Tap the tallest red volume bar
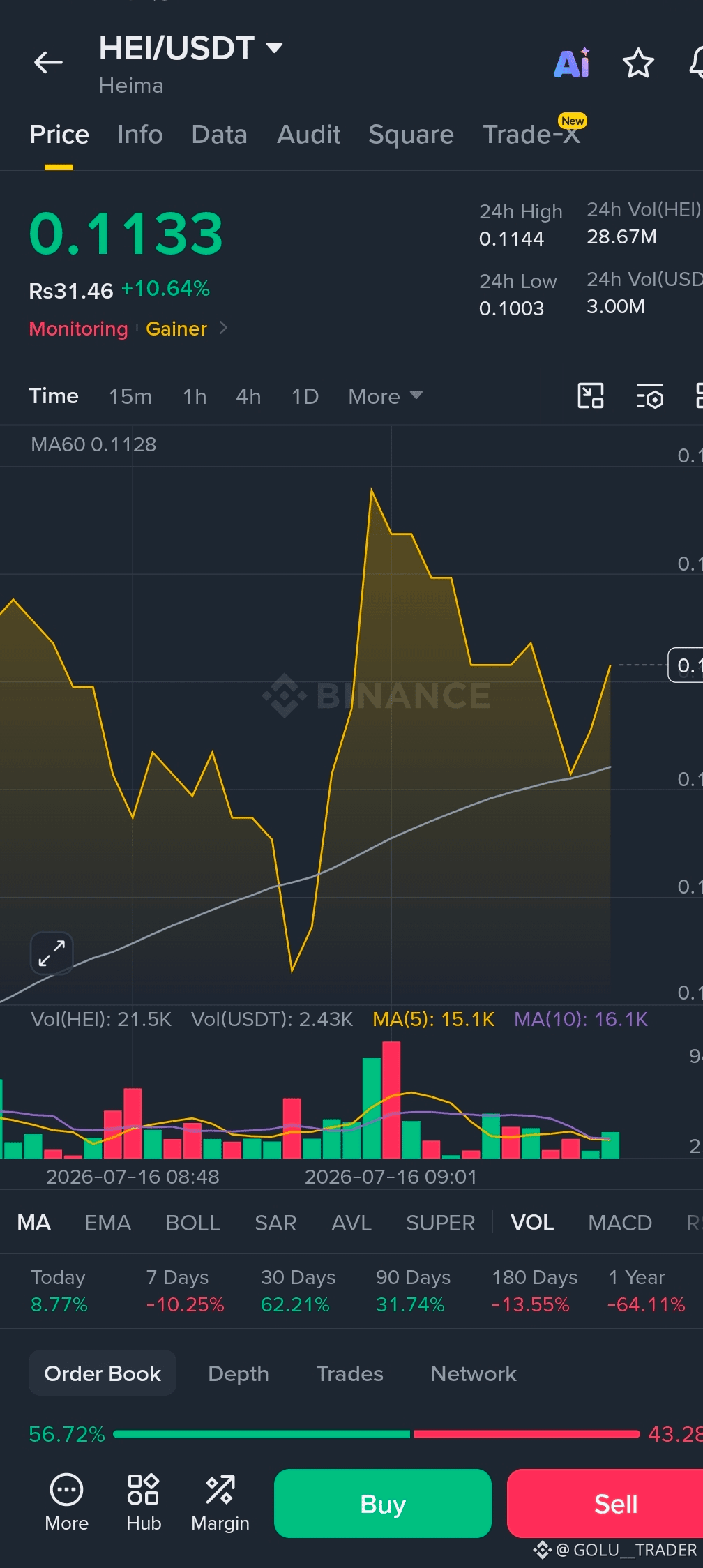This screenshot has height=1568, width=703. 391,1100
